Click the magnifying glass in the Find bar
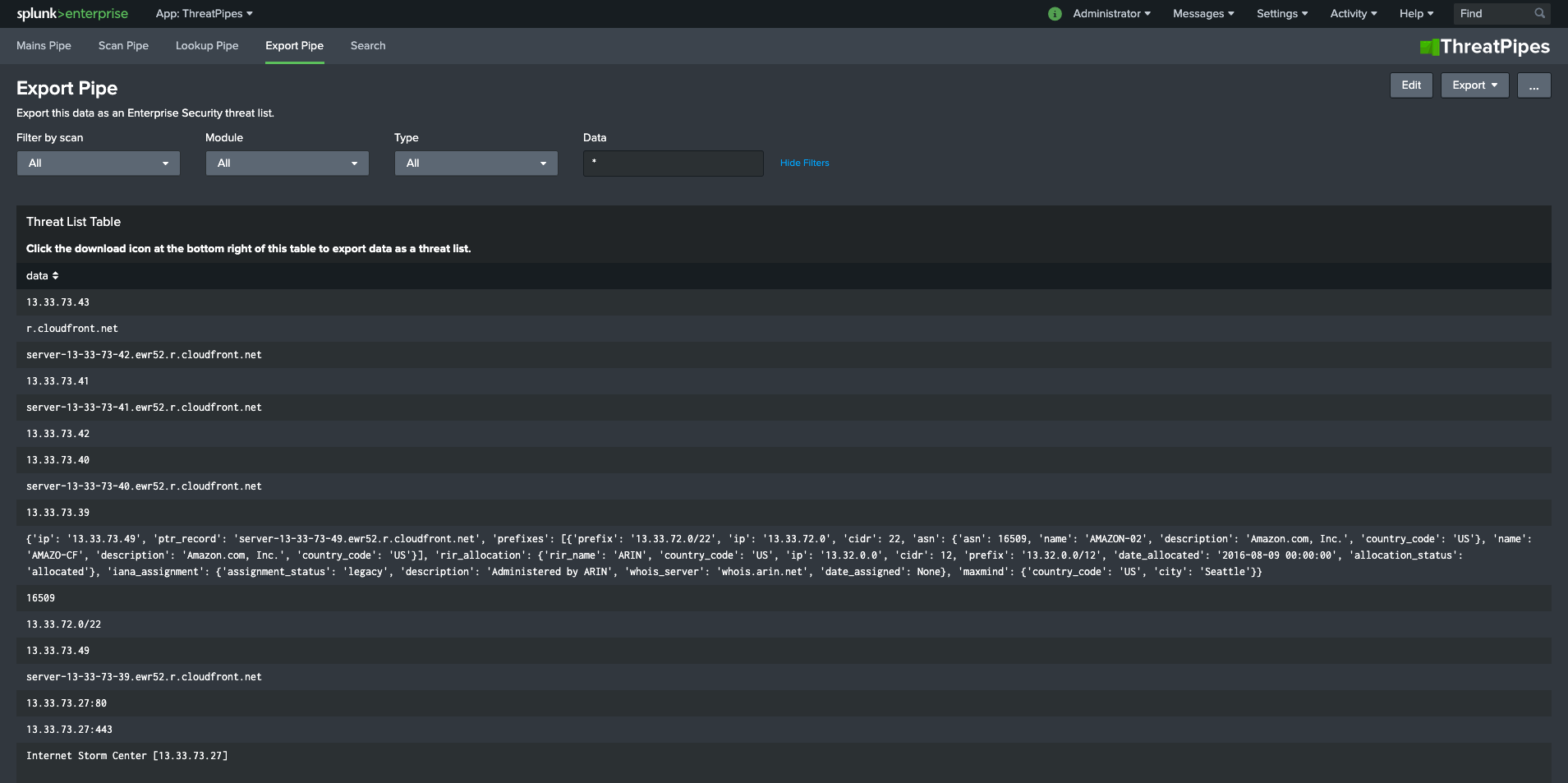 coord(1540,13)
